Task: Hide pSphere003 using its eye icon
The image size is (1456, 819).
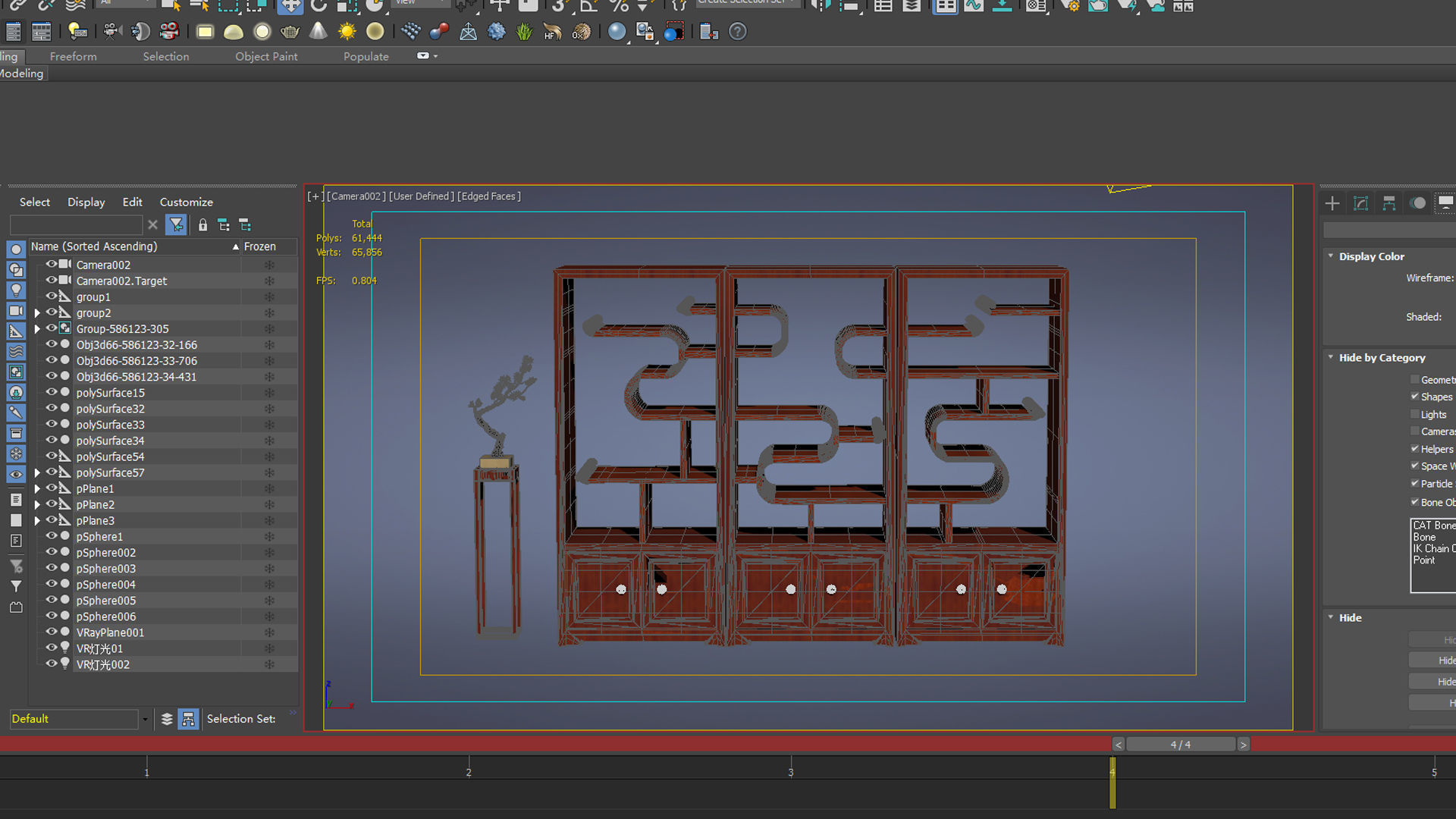Action: (x=52, y=568)
